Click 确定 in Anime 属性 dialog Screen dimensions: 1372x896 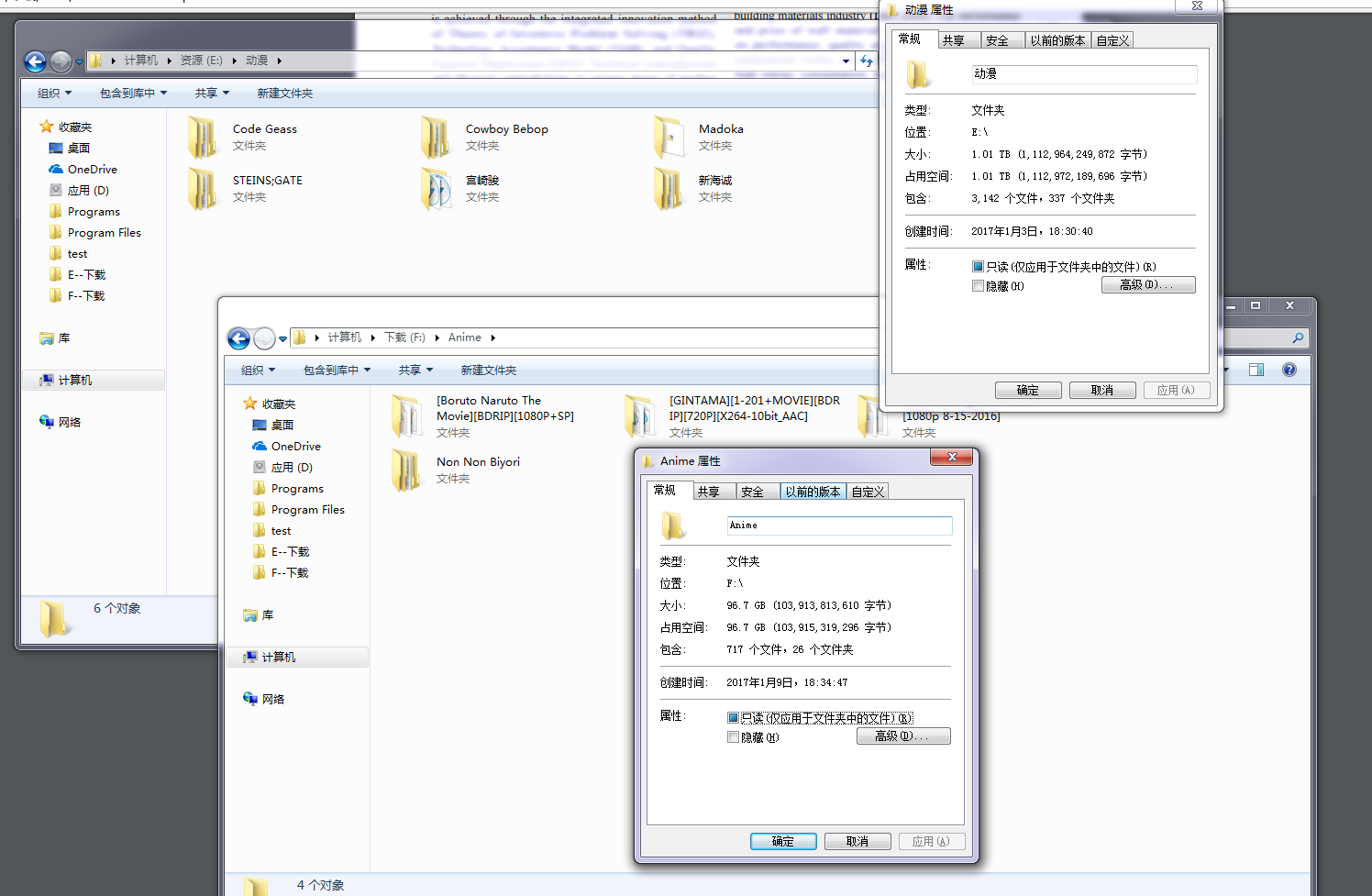(783, 842)
